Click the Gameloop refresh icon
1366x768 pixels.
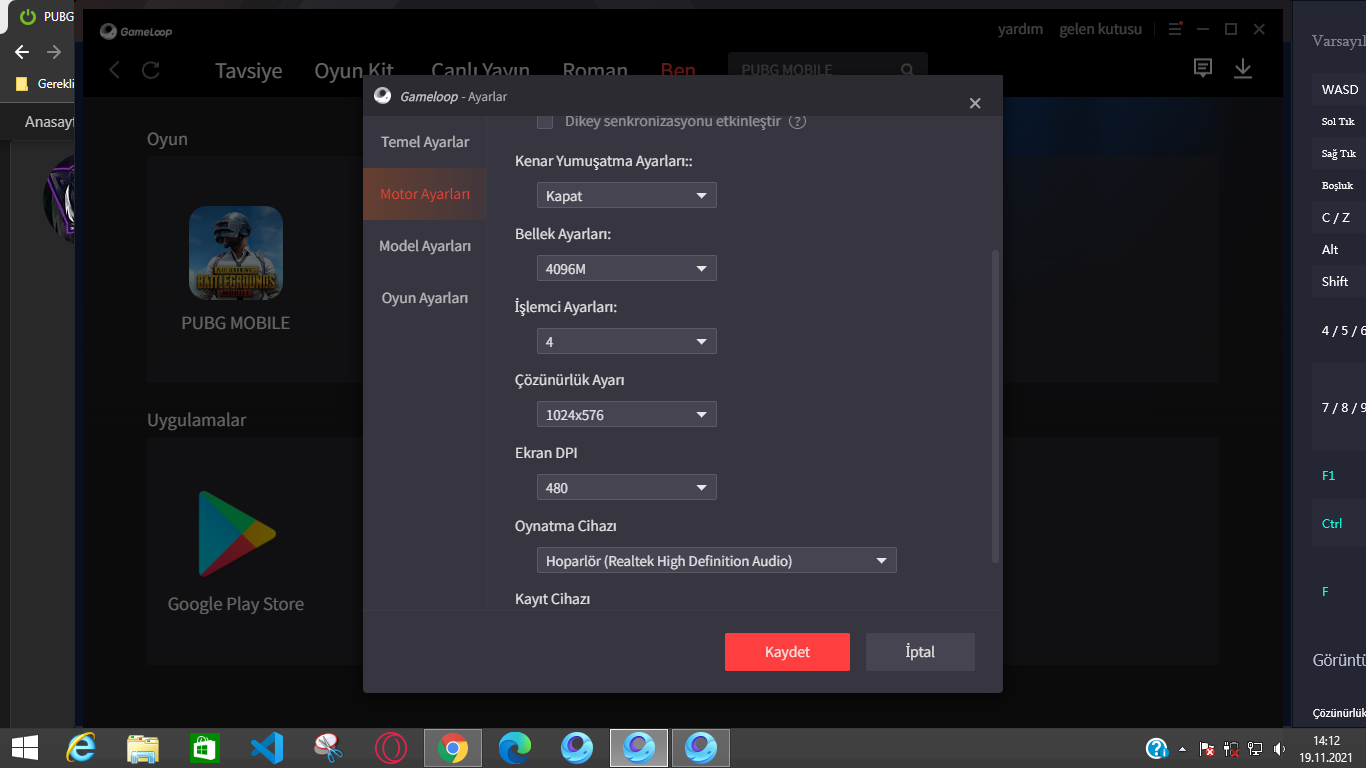point(151,70)
